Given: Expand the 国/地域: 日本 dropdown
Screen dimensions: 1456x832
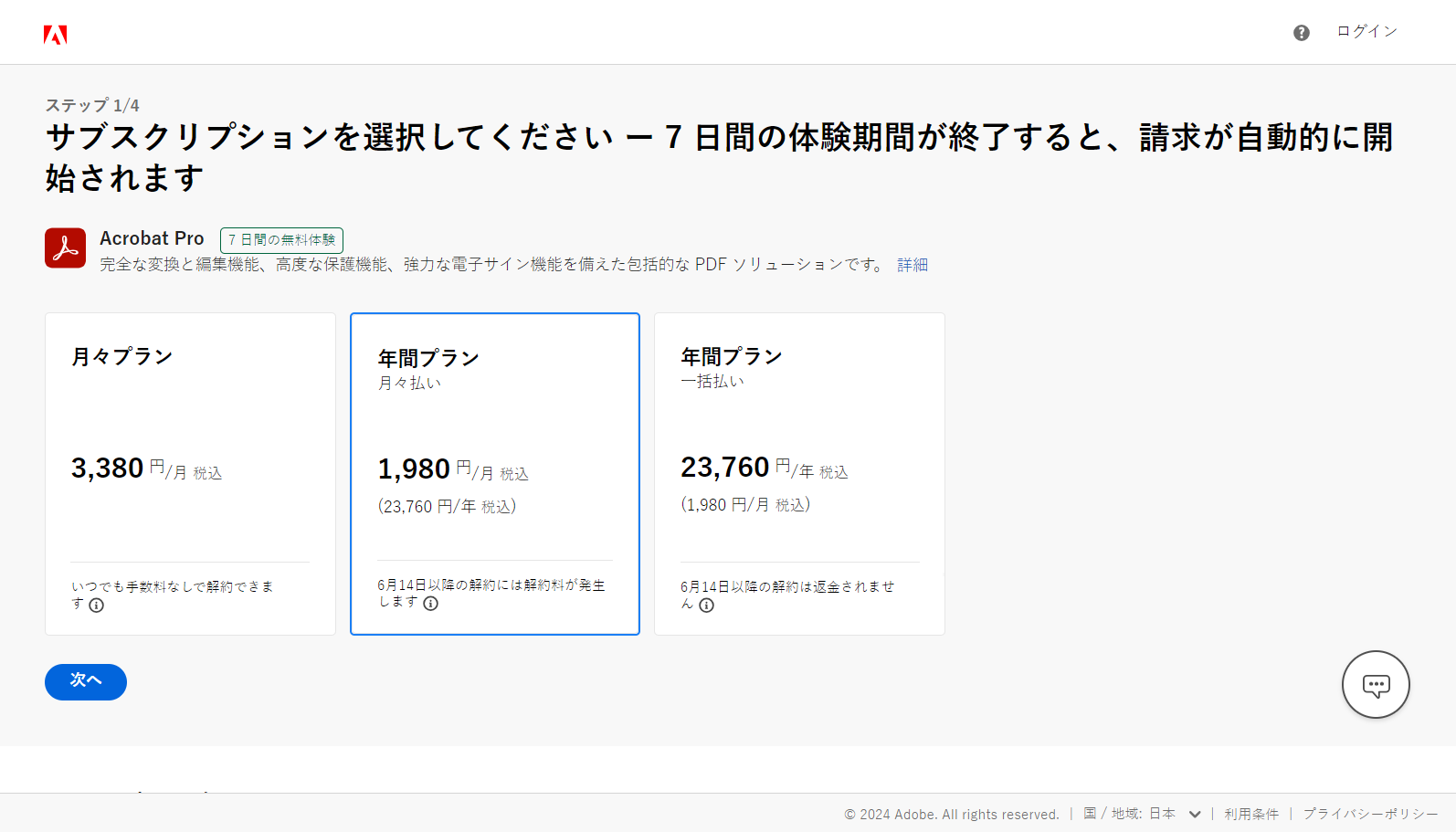Looking at the screenshot, I should point(1143,814).
